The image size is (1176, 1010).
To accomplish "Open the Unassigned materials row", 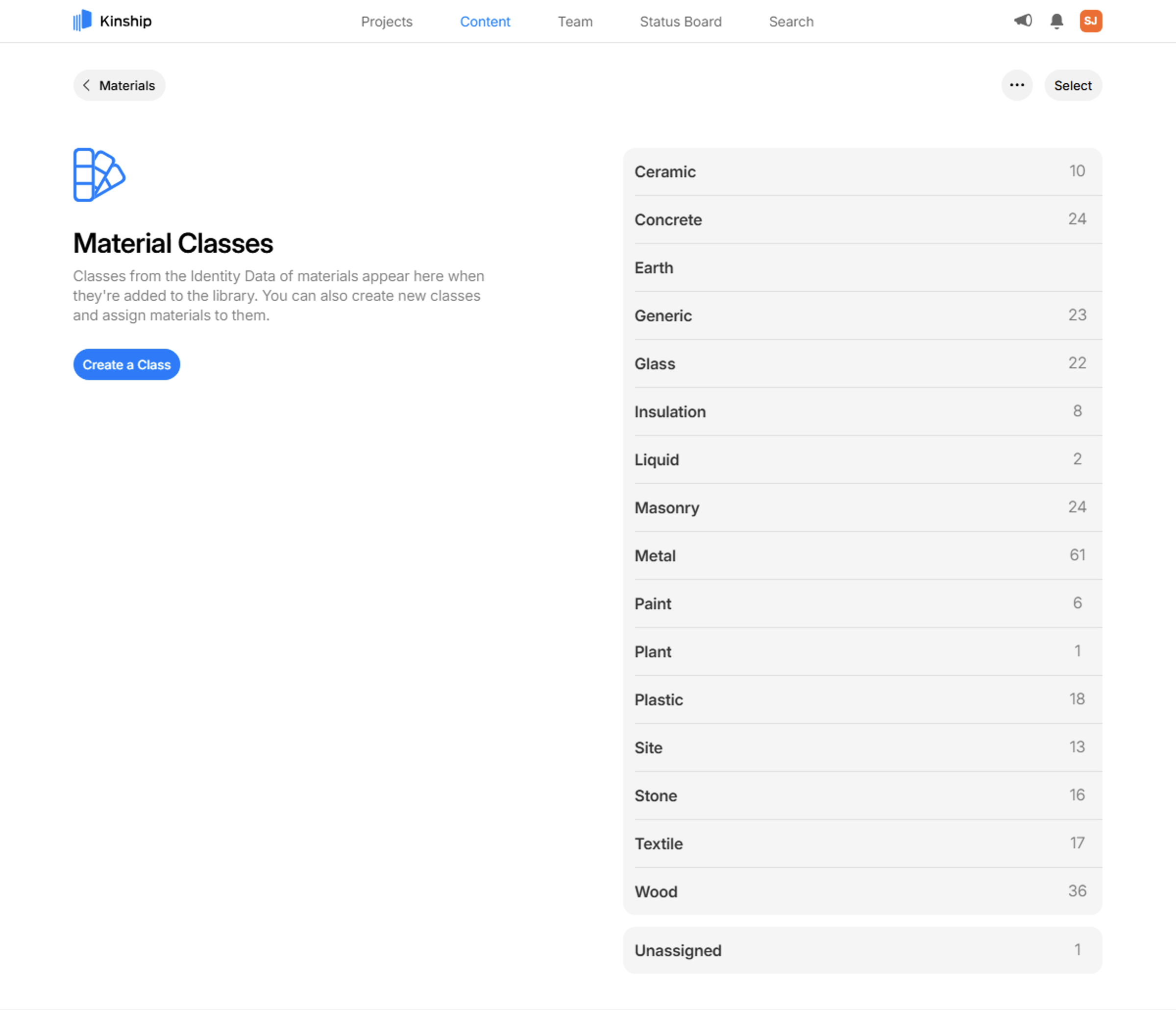I will [862, 950].
